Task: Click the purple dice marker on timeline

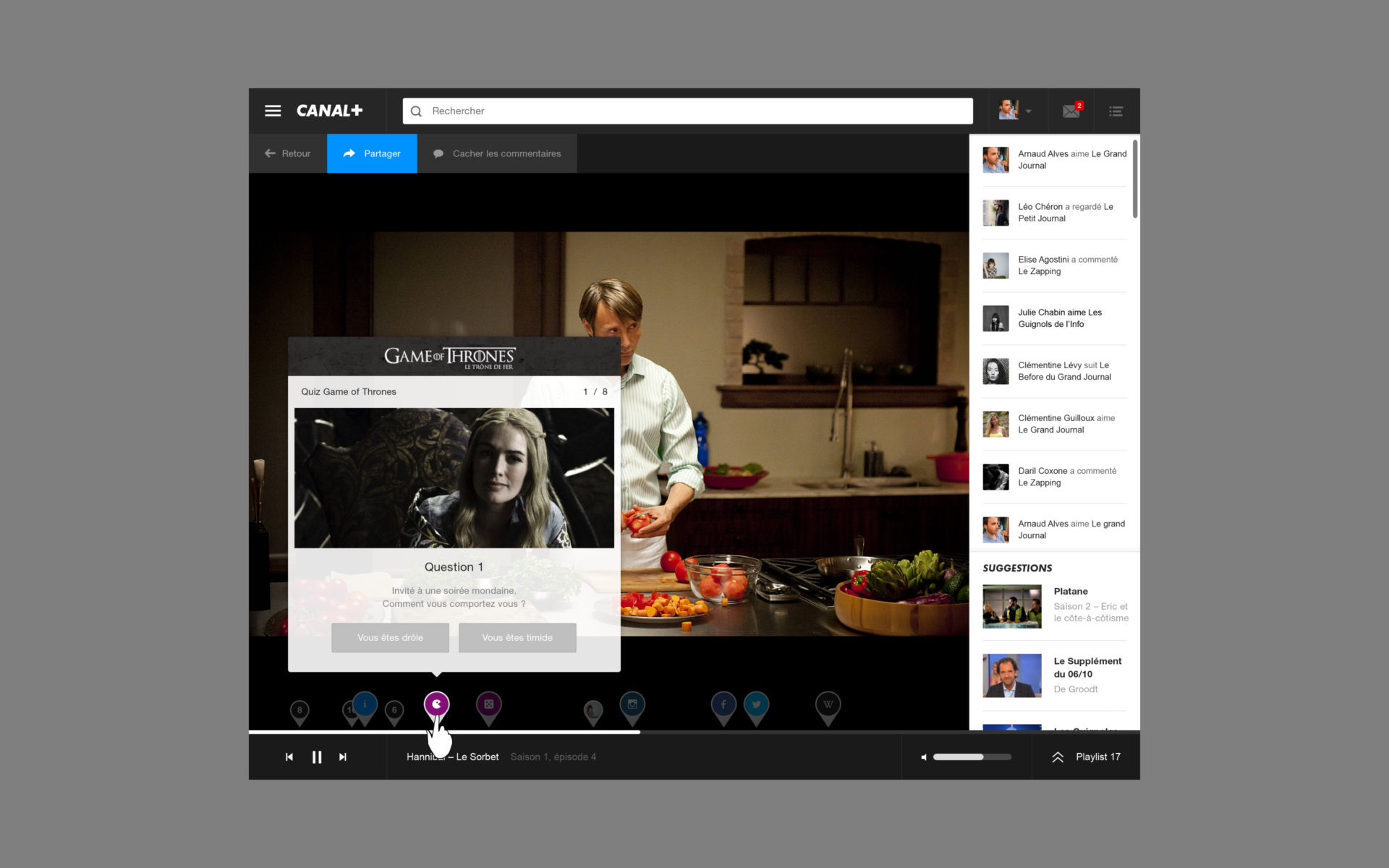Action: (489, 705)
